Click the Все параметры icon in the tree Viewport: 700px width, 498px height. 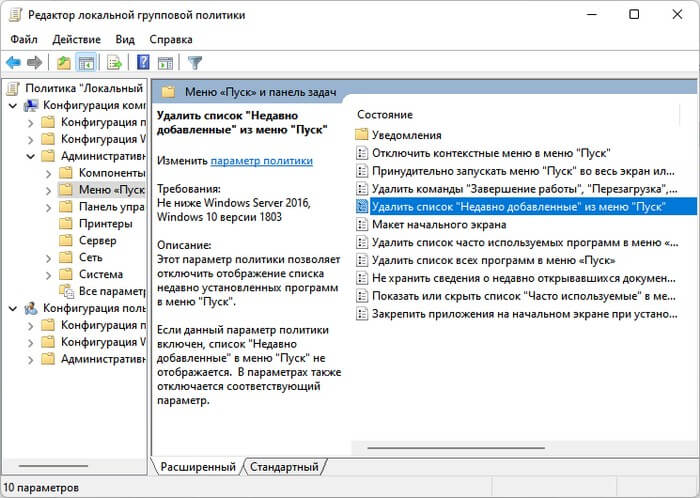pyautogui.click(x=67, y=291)
